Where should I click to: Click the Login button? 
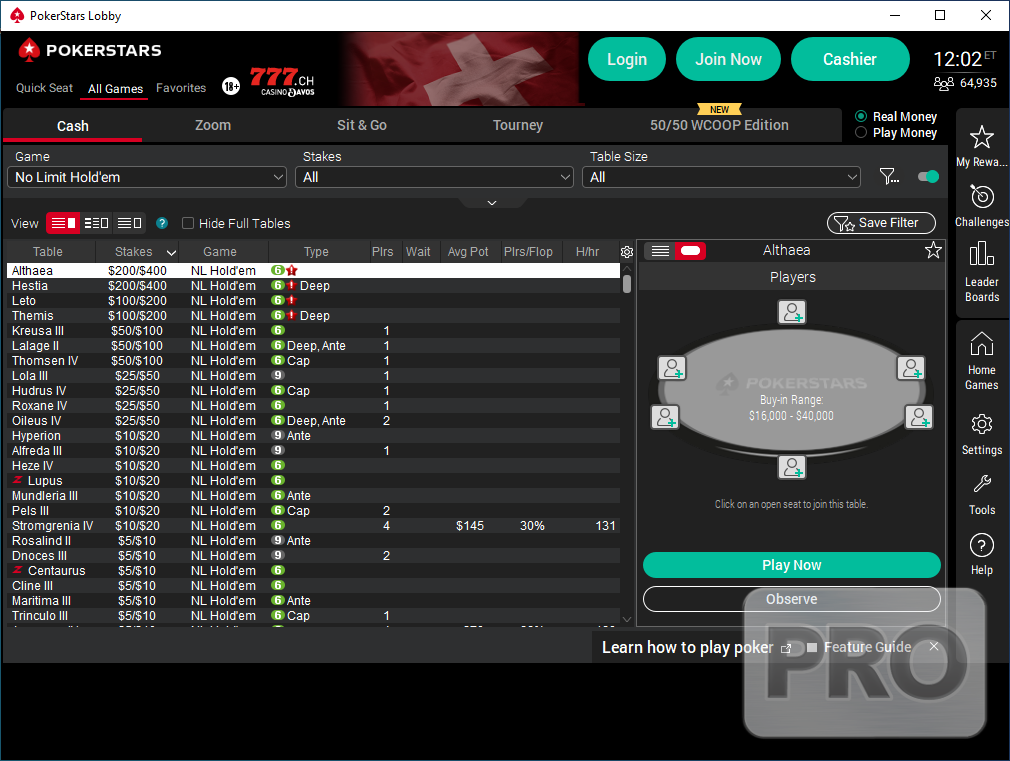point(627,59)
